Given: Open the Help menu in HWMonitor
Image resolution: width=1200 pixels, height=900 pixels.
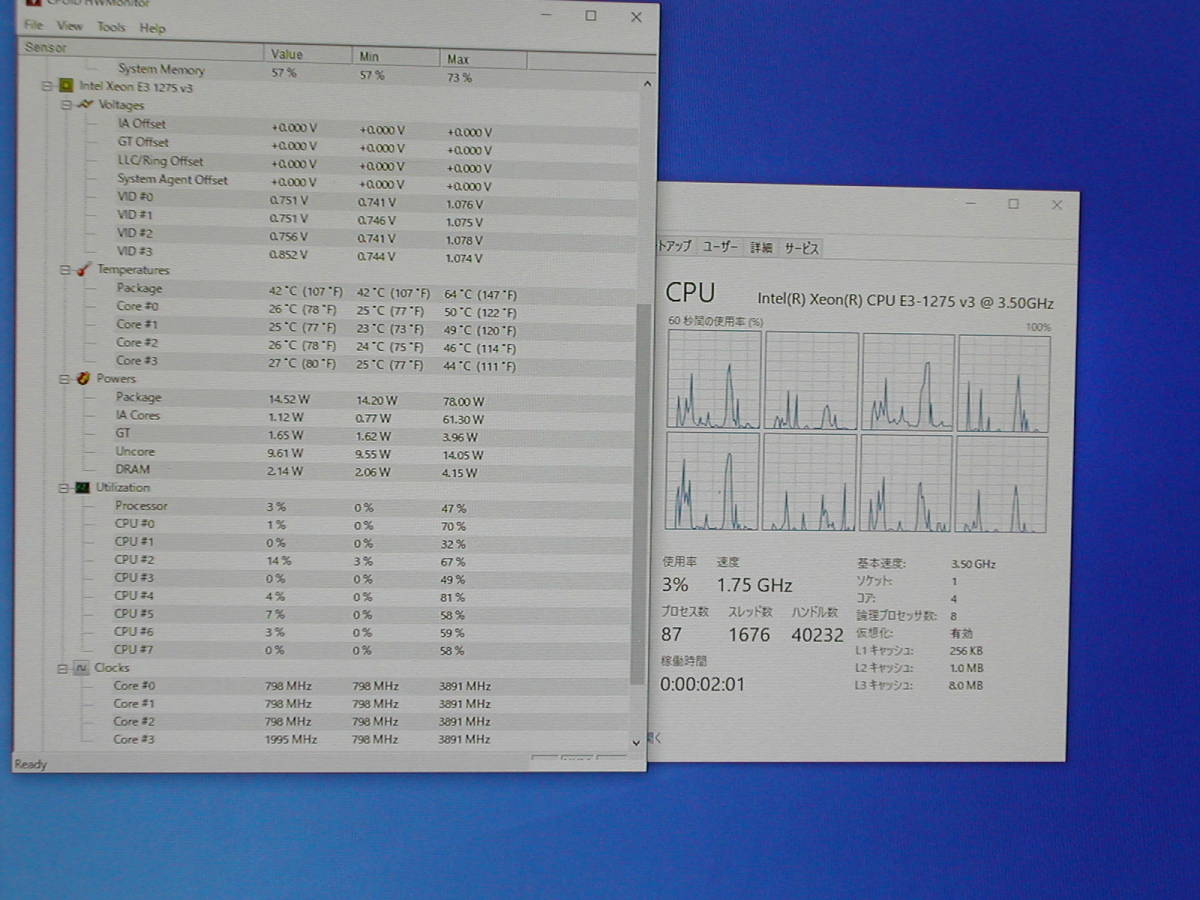Looking at the screenshot, I should (x=152, y=28).
